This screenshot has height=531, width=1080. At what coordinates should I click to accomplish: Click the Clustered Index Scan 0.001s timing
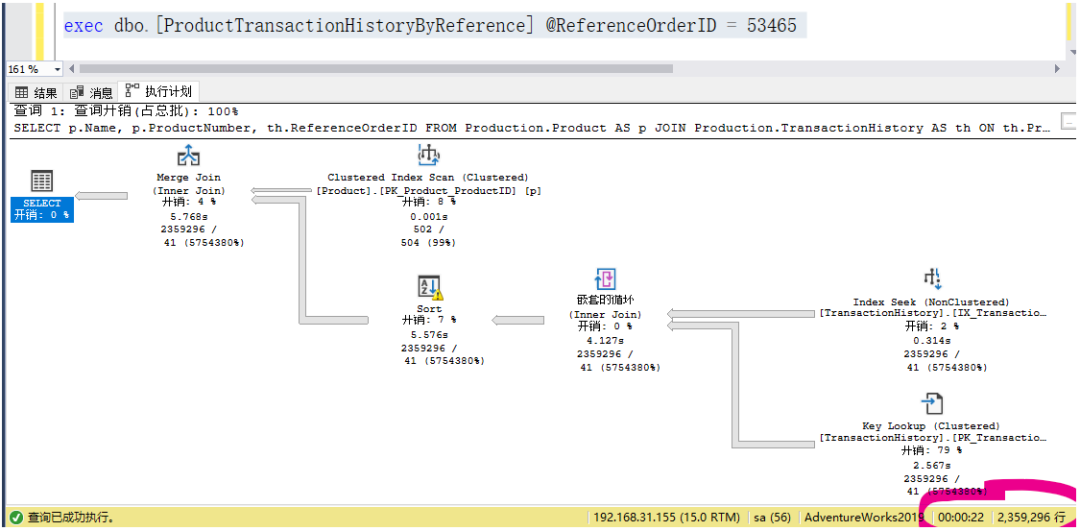click(x=428, y=216)
